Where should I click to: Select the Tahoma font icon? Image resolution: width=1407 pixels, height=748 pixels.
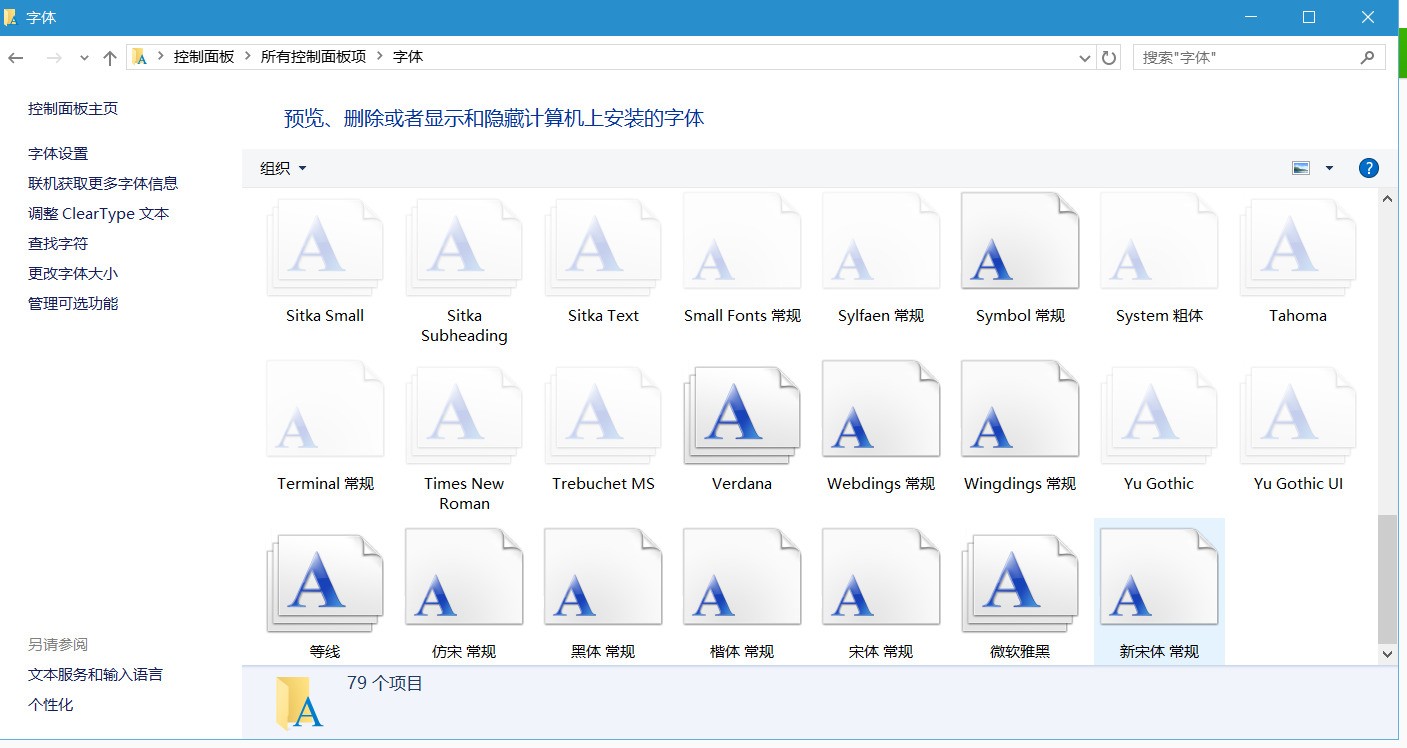click(1298, 247)
